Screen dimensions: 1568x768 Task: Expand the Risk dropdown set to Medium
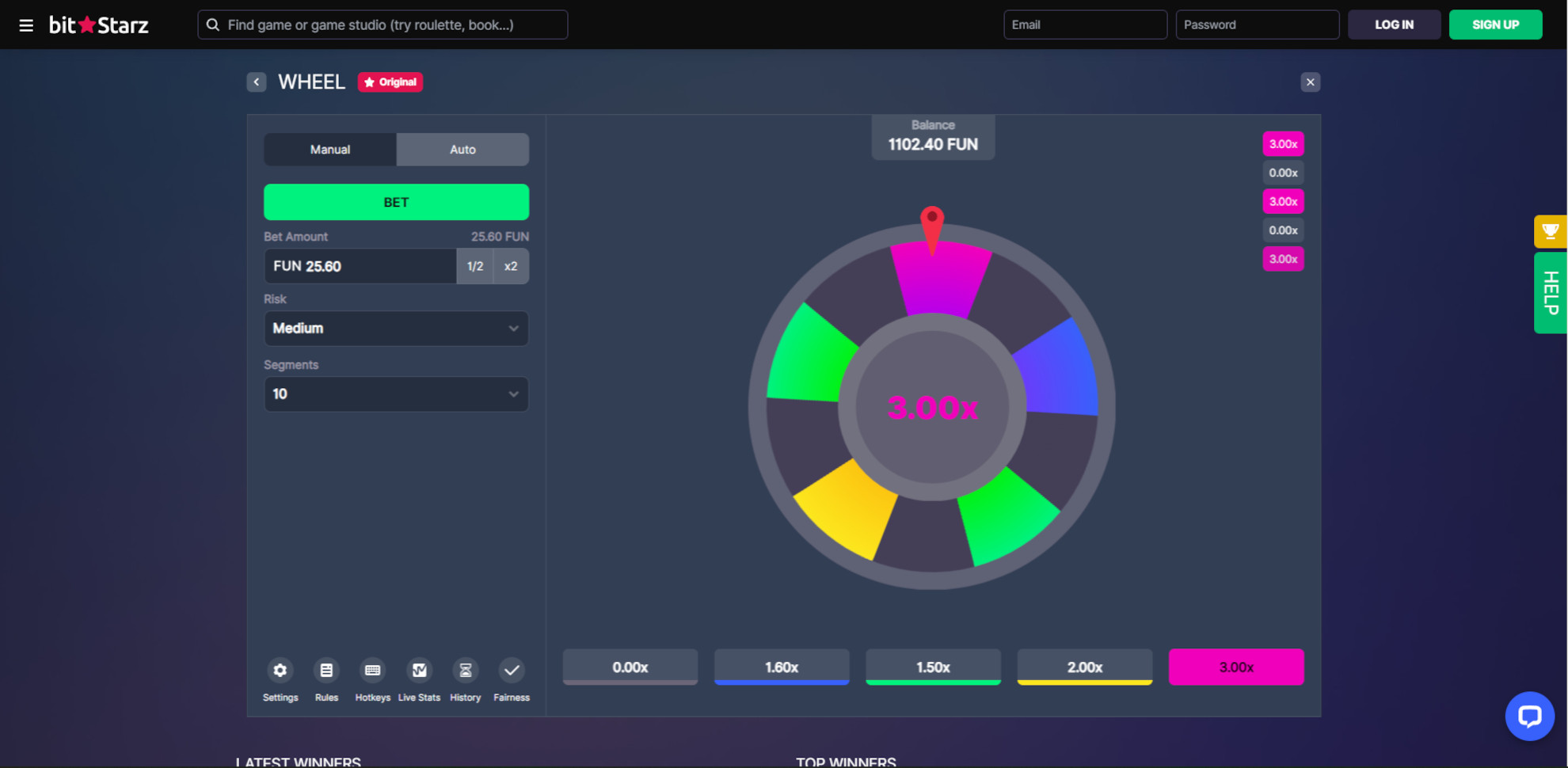(396, 329)
